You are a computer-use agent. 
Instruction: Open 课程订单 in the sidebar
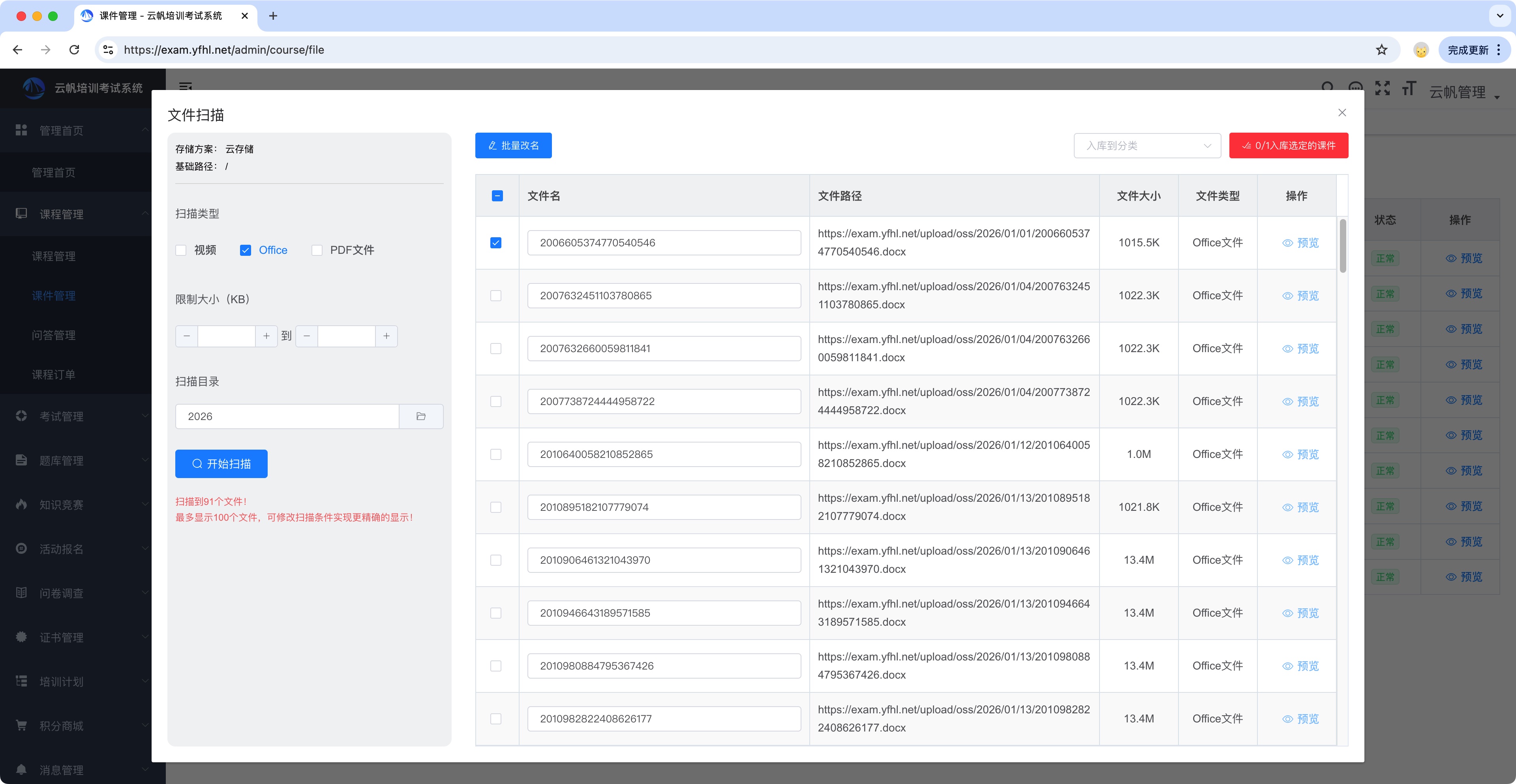point(54,374)
